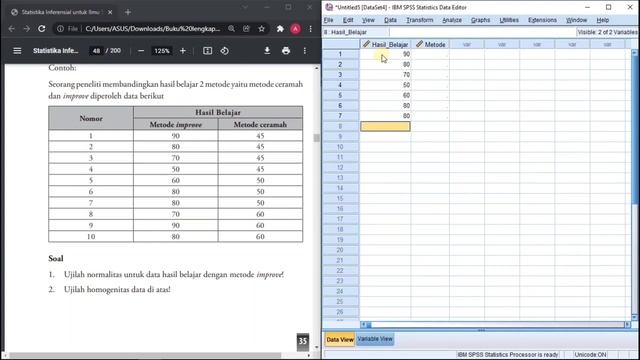Click the file info icon in address bar

(x=60, y=29)
